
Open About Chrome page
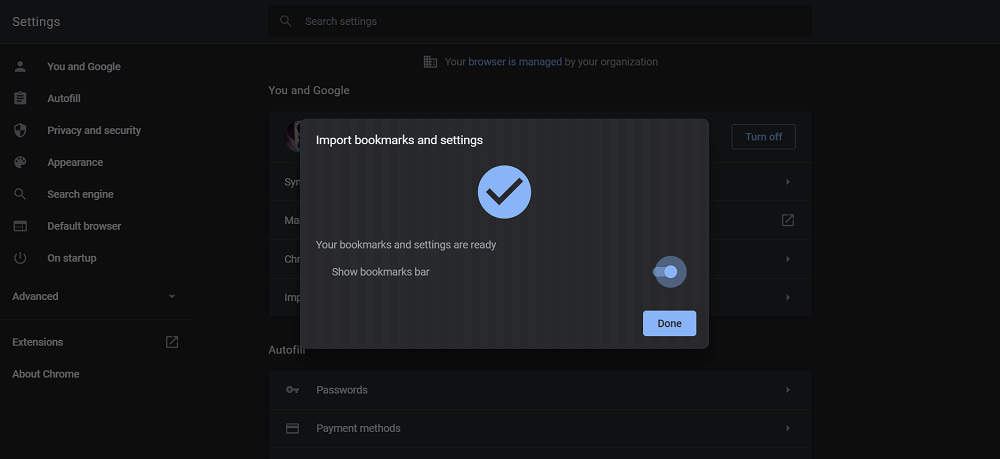coord(46,374)
